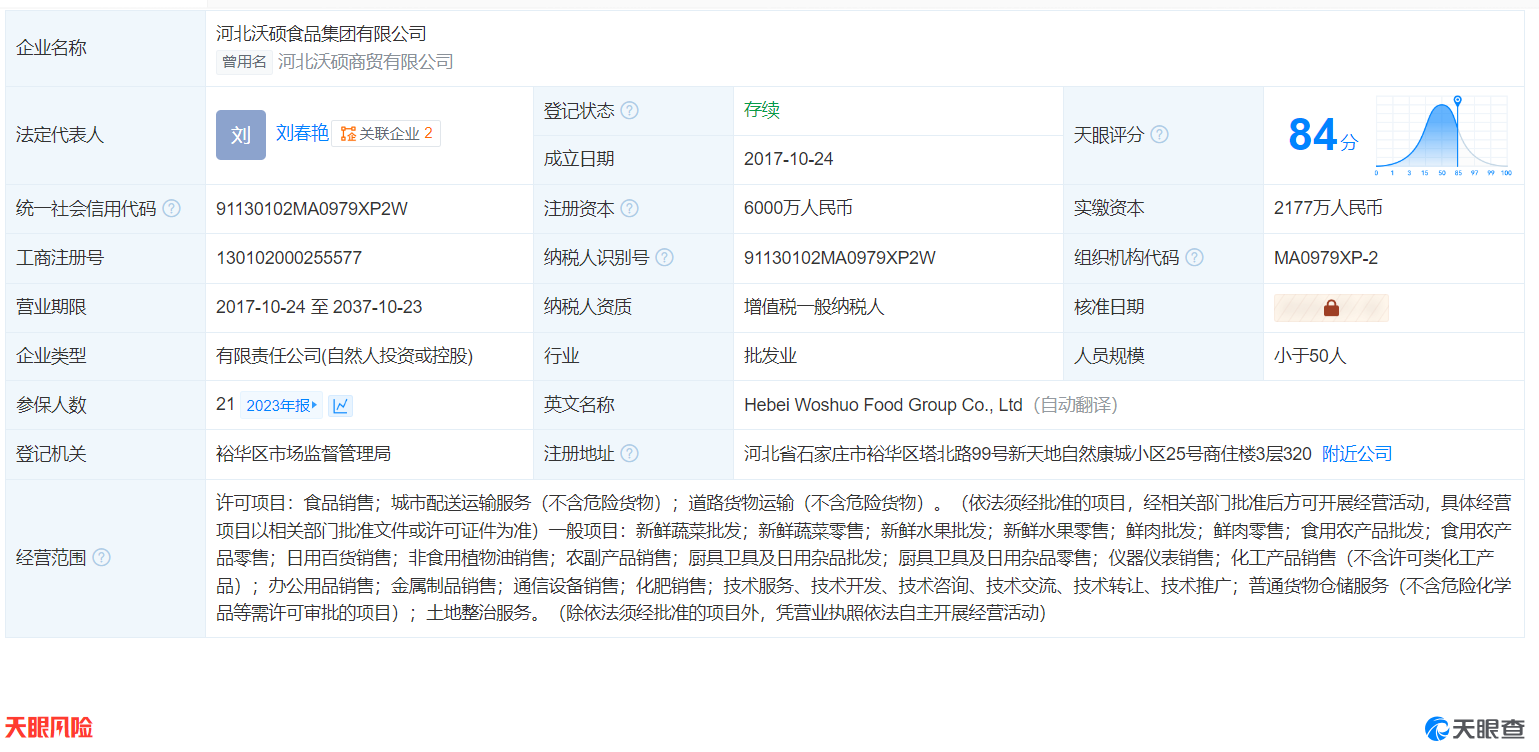1539x752 pixels.
Task: Click industry value 批发业
Action: coord(770,356)
